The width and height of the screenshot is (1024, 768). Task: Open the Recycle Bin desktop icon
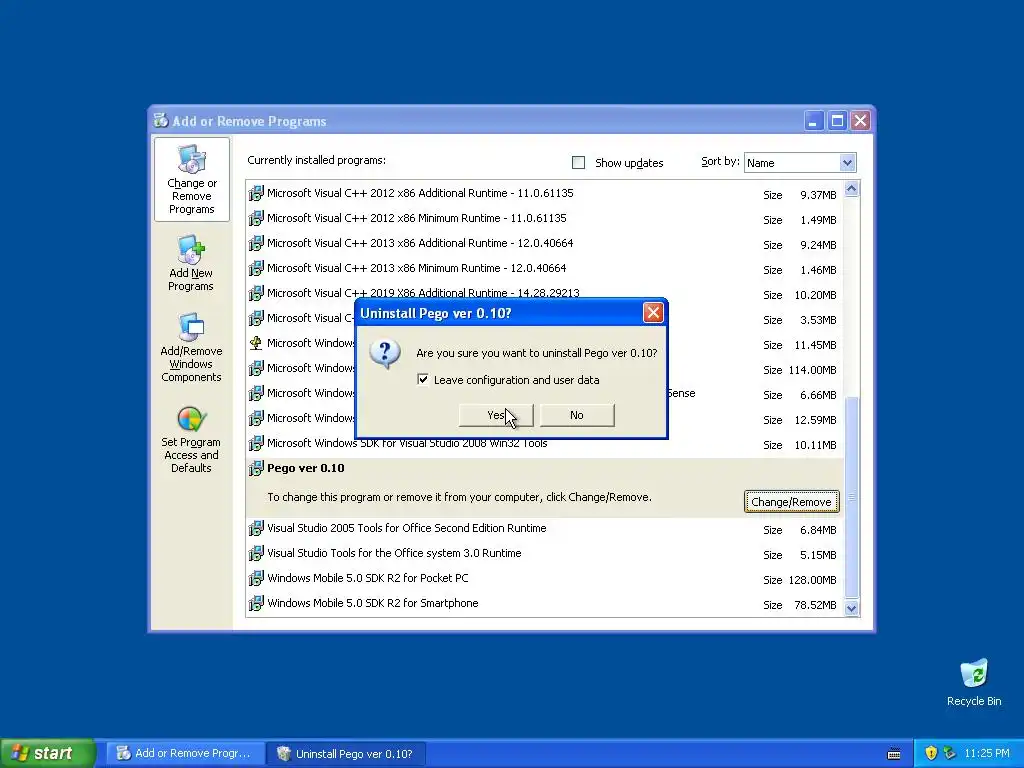[x=974, y=682]
